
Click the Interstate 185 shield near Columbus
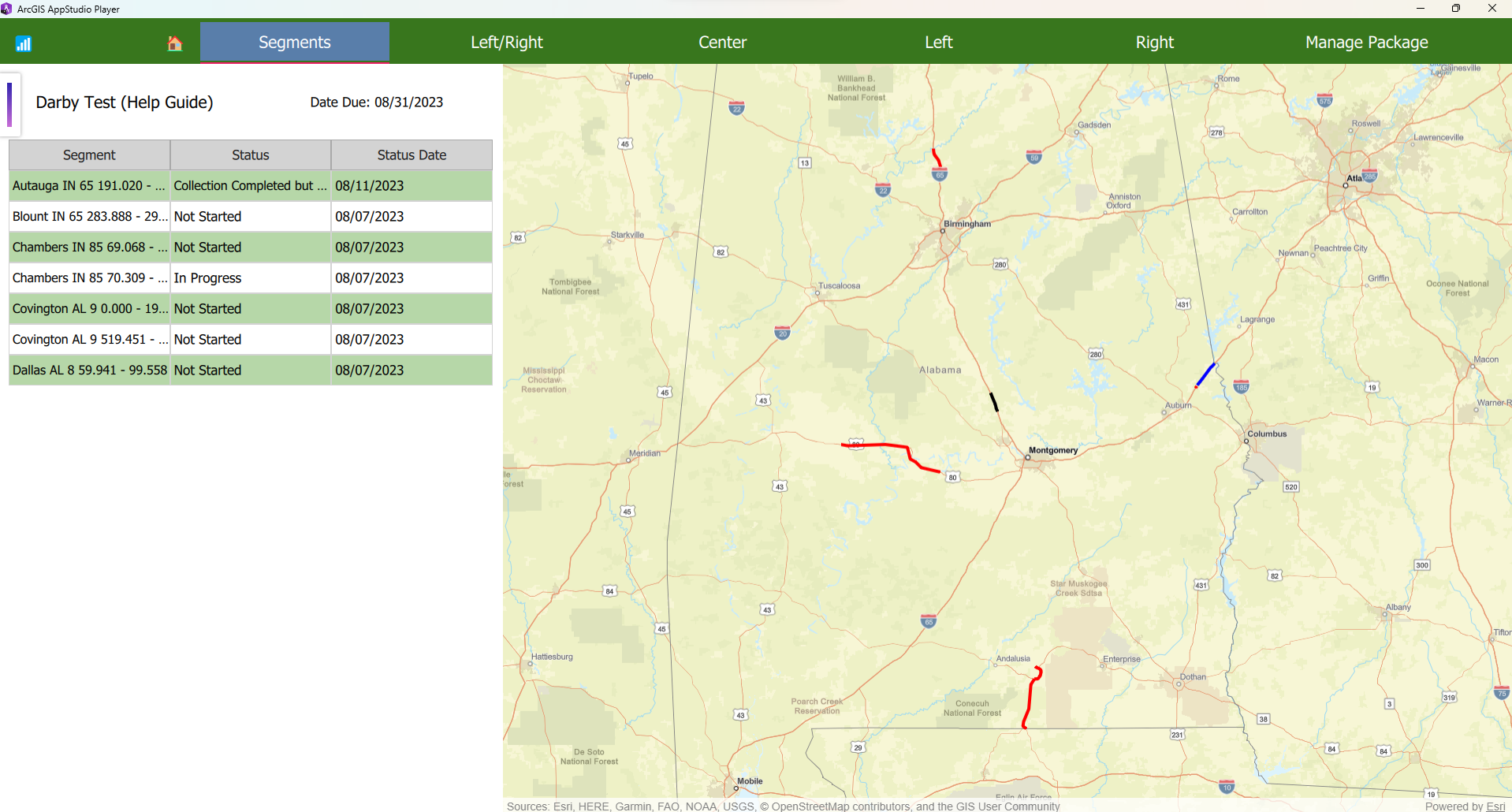(1242, 386)
